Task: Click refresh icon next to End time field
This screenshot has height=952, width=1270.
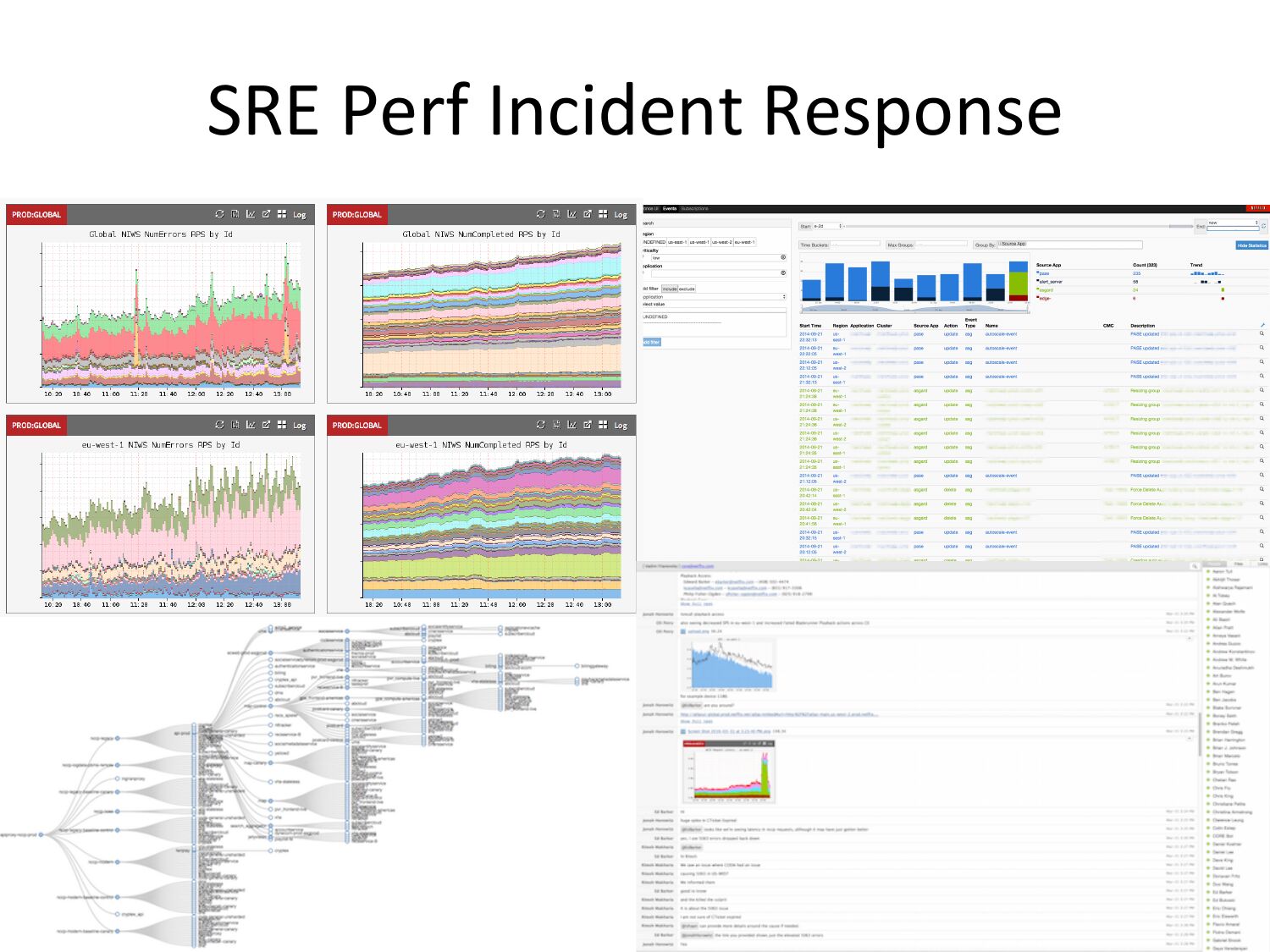Action: tap(1264, 226)
